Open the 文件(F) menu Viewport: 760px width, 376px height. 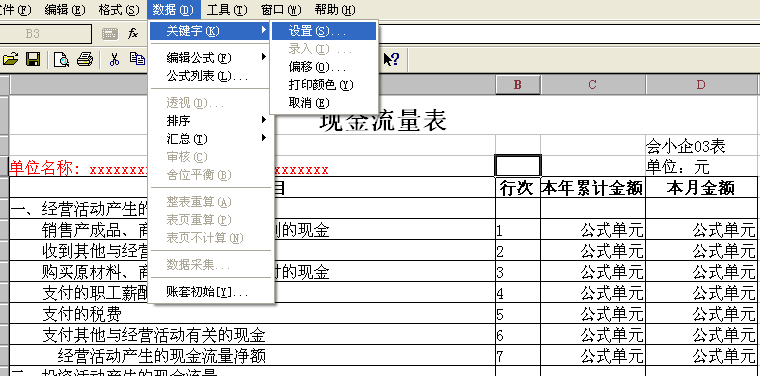coord(16,9)
